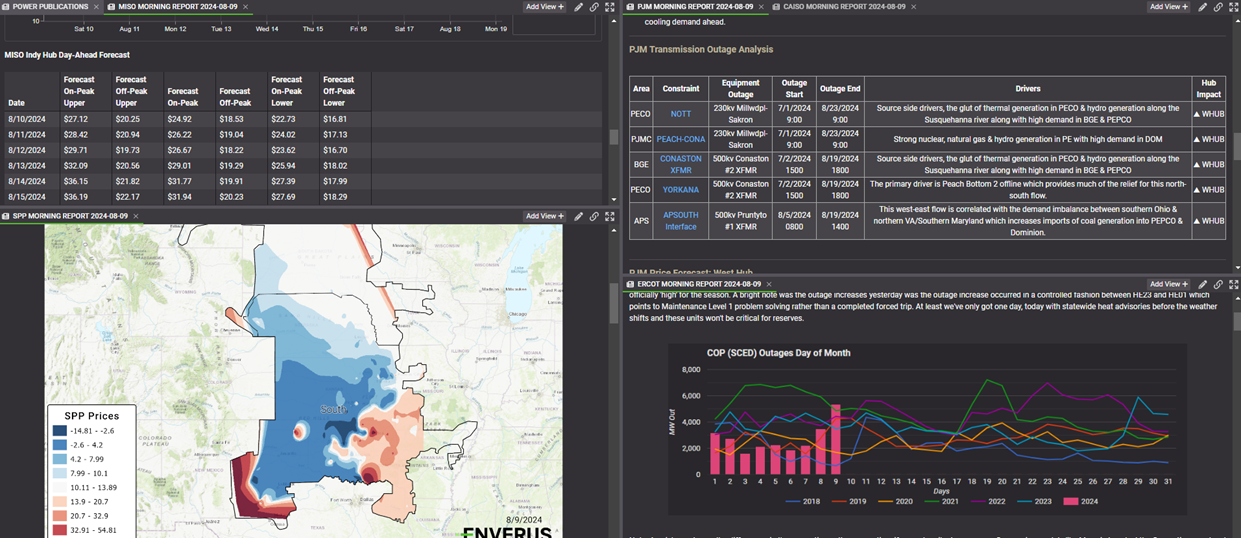Open the CONASTON XFMR constraint link
The width and height of the screenshot is (1241, 538).
(681, 164)
